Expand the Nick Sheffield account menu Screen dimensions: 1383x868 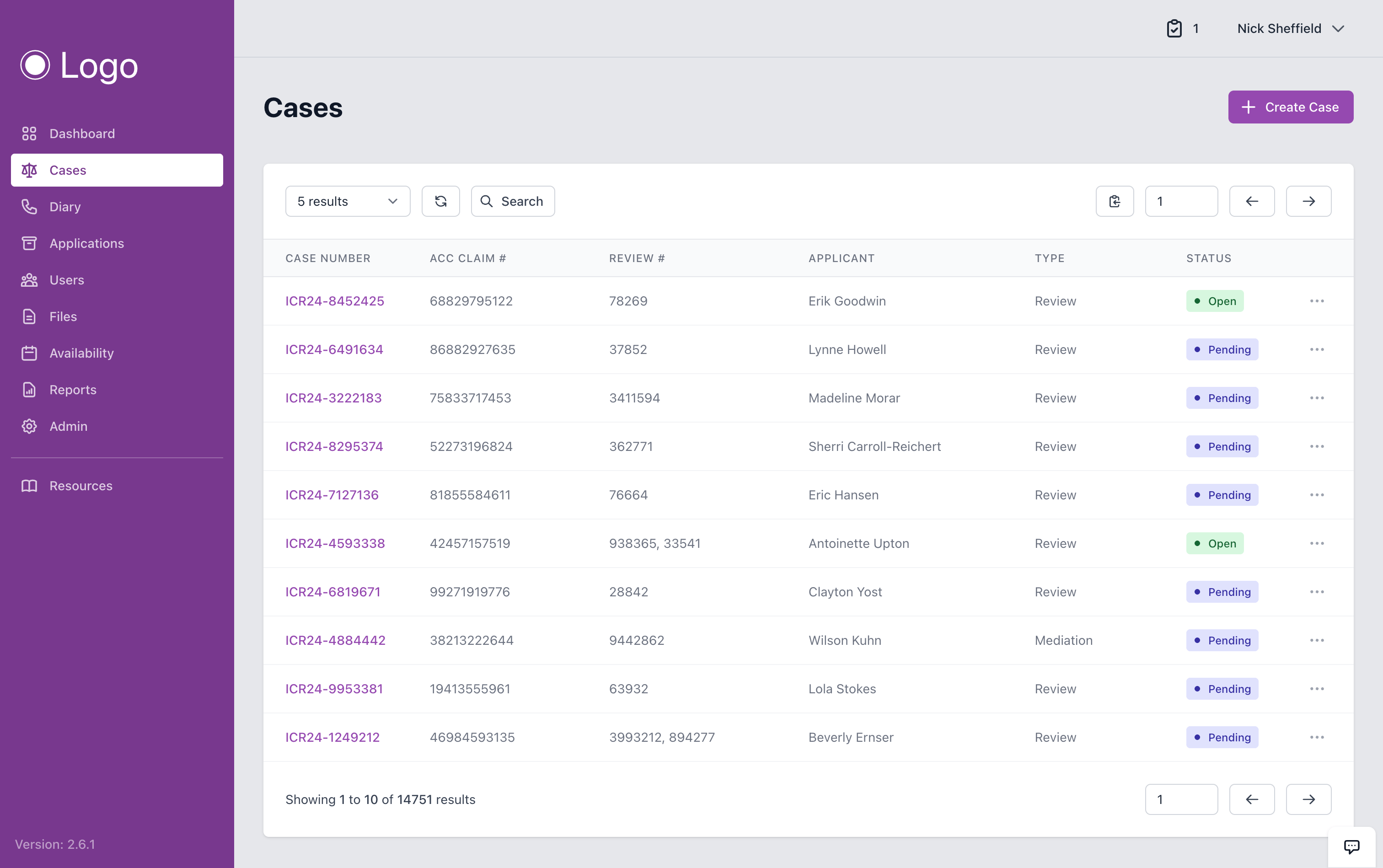coord(1290,28)
